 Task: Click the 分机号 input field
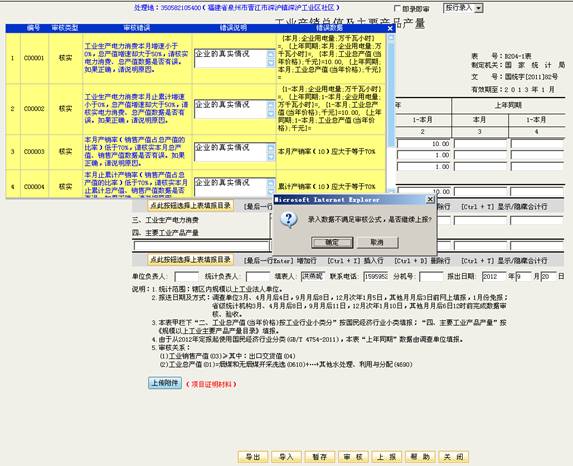click(431, 277)
